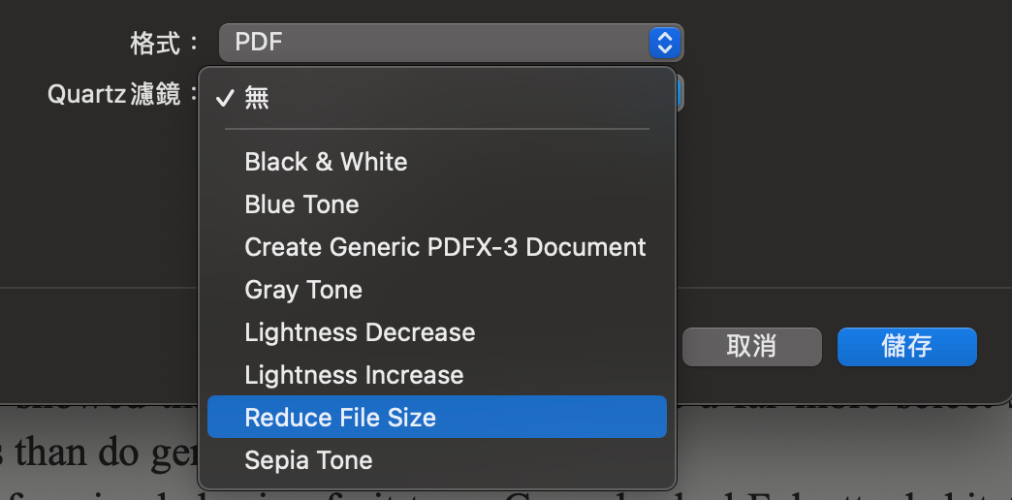Viewport: 1012px width, 500px height.
Task: Pick Create Generic PDFX-3 Document
Action: click(445, 247)
